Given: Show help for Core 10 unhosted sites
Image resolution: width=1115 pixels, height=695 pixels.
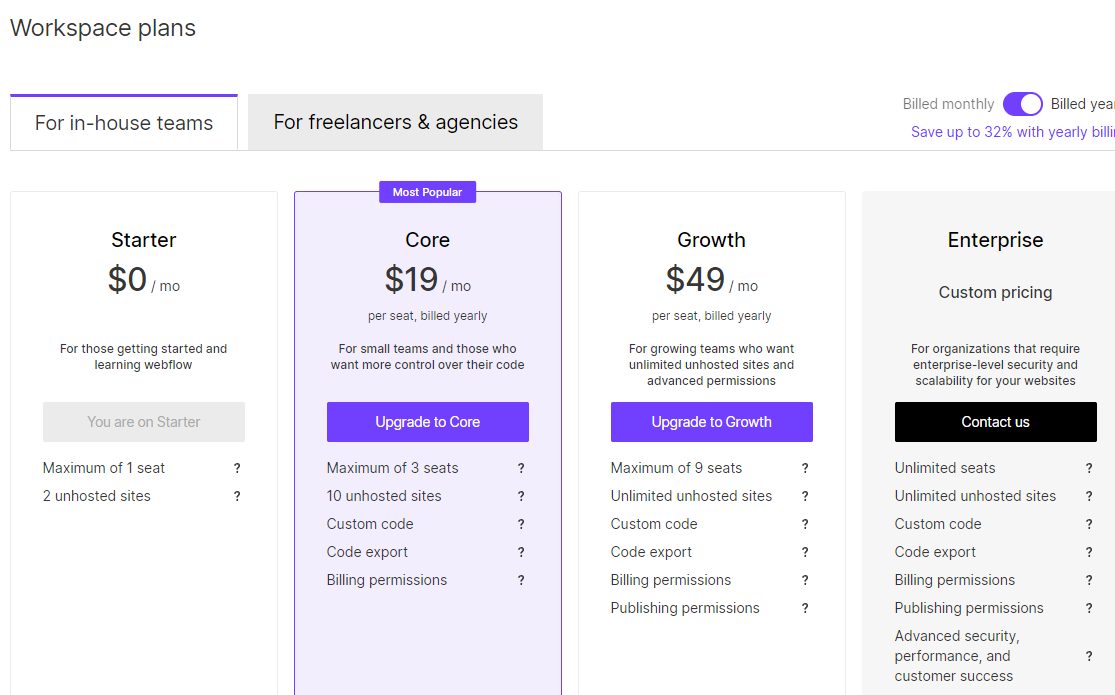Looking at the screenshot, I should point(521,496).
